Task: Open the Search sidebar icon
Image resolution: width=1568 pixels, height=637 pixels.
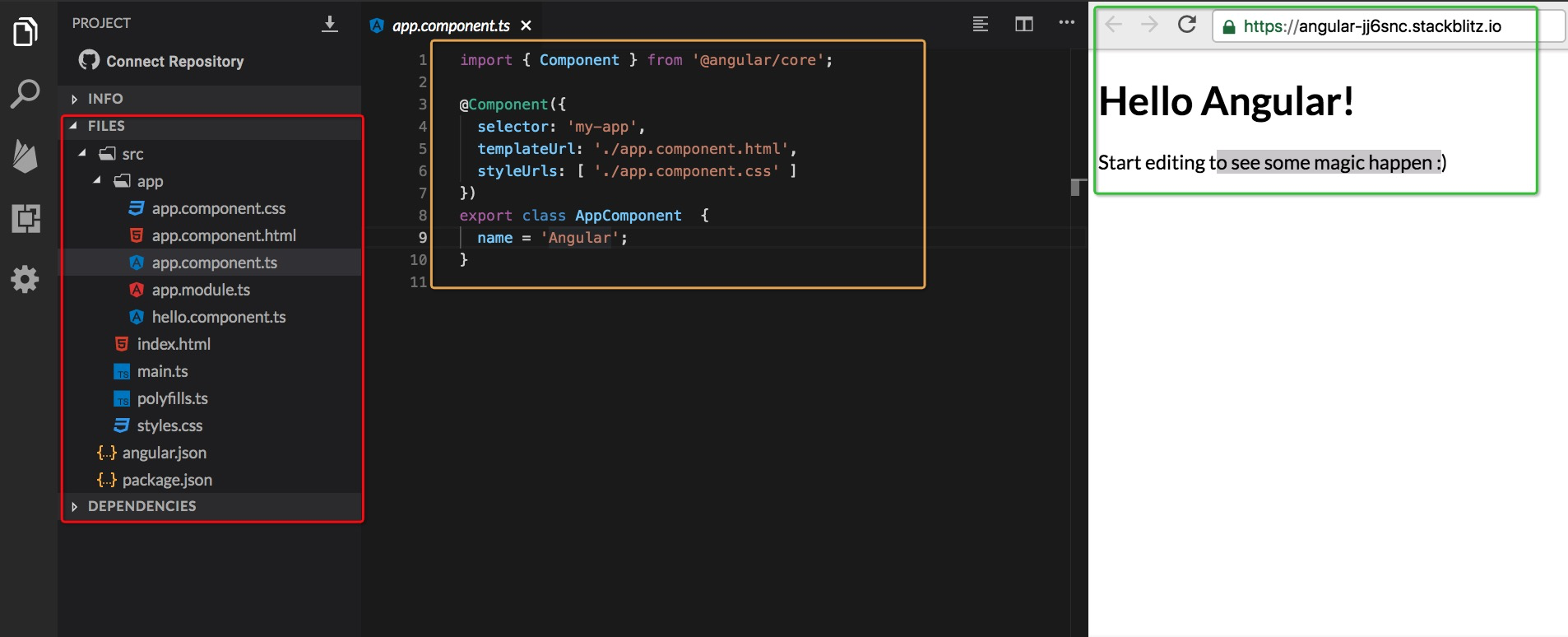Action: pyautogui.click(x=26, y=94)
